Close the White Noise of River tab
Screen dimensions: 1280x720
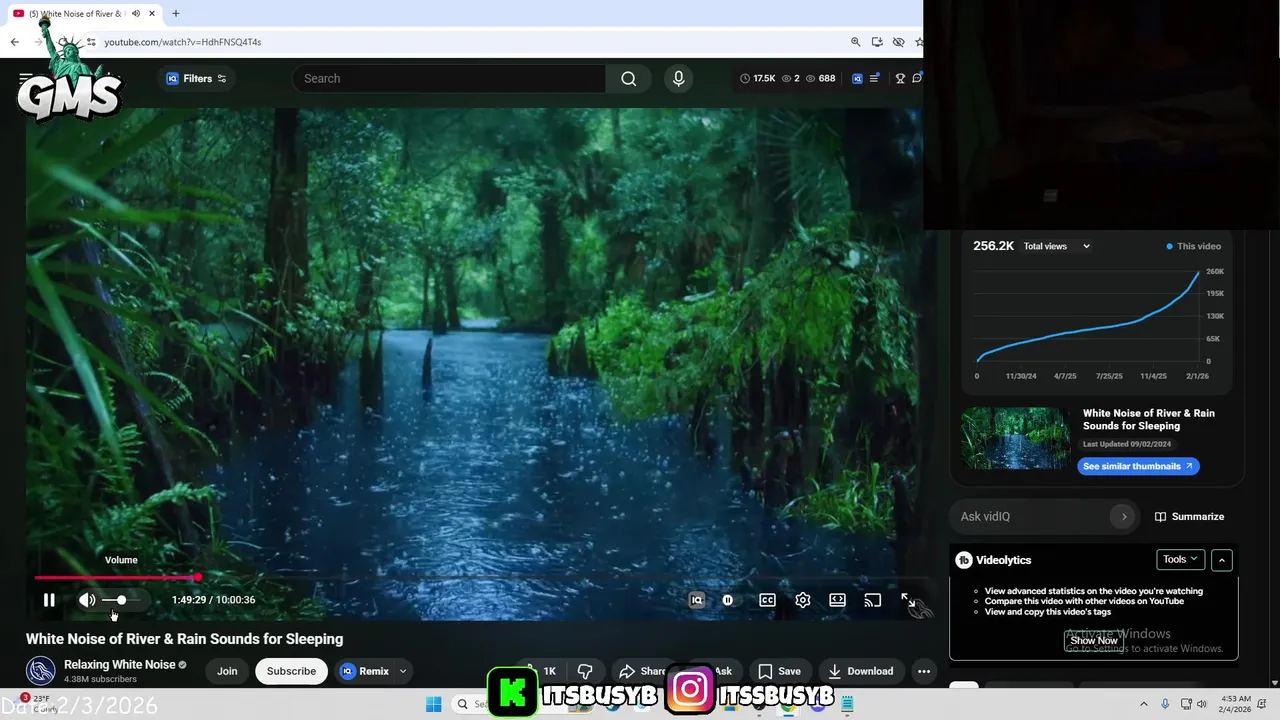click(x=152, y=14)
